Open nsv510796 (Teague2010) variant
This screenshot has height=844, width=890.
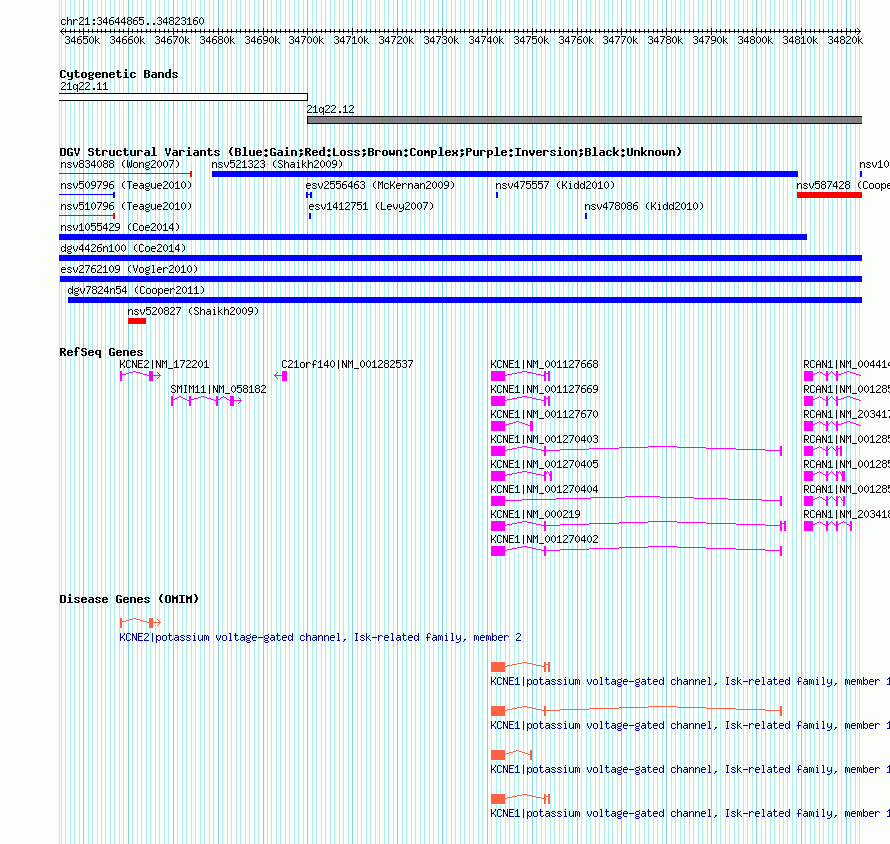126,207
